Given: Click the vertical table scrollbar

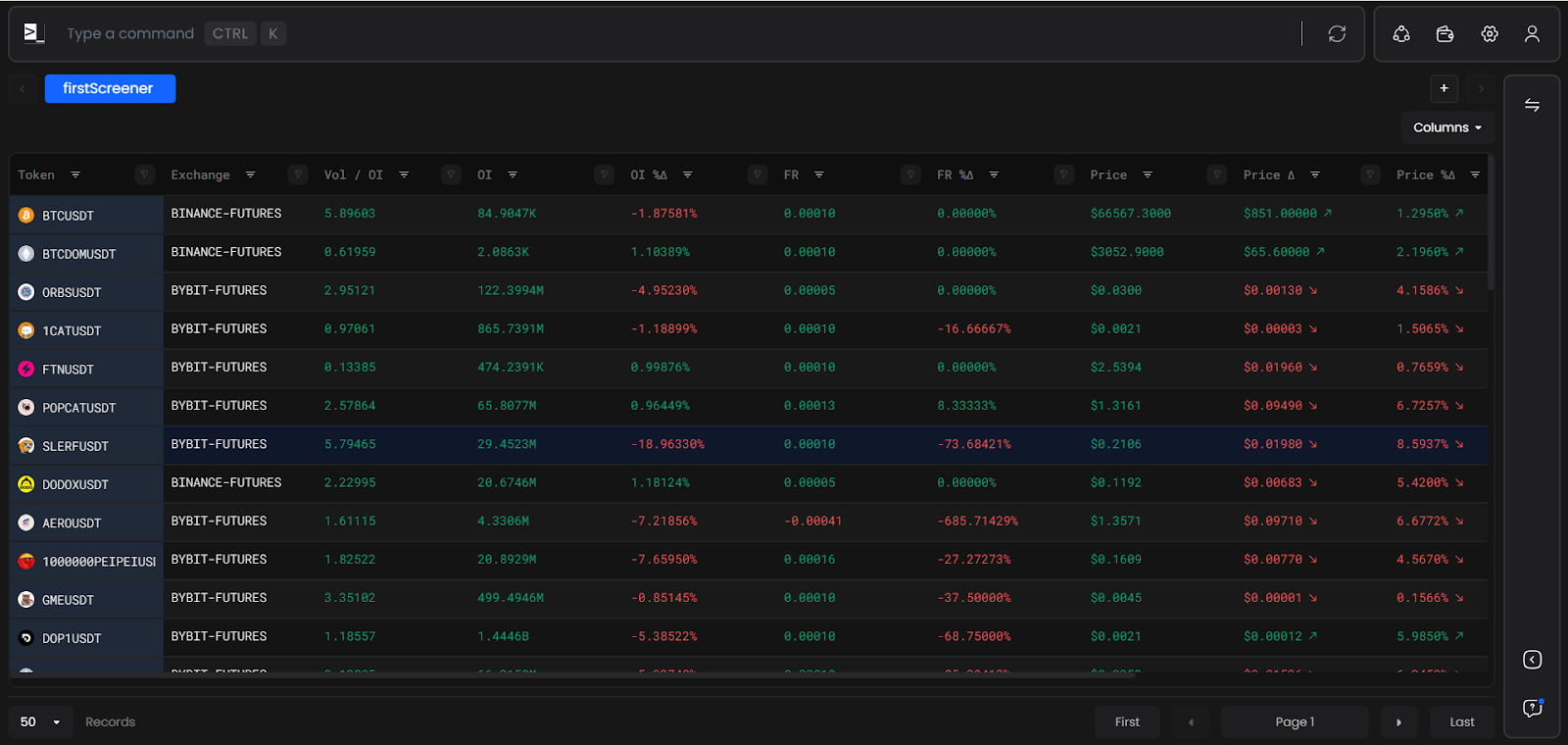Looking at the screenshot, I should pyautogui.click(x=1491, y=223).
